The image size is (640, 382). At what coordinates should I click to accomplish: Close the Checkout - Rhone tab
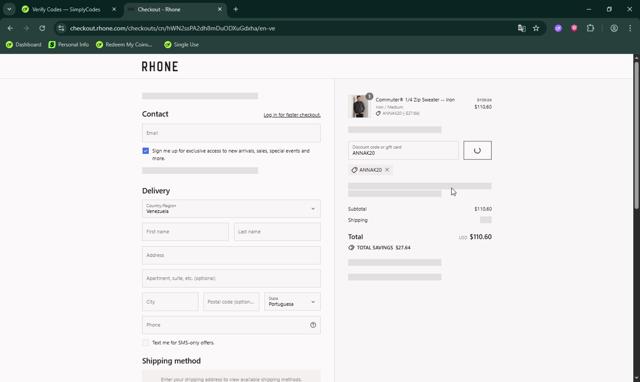[x=220, y=9]
